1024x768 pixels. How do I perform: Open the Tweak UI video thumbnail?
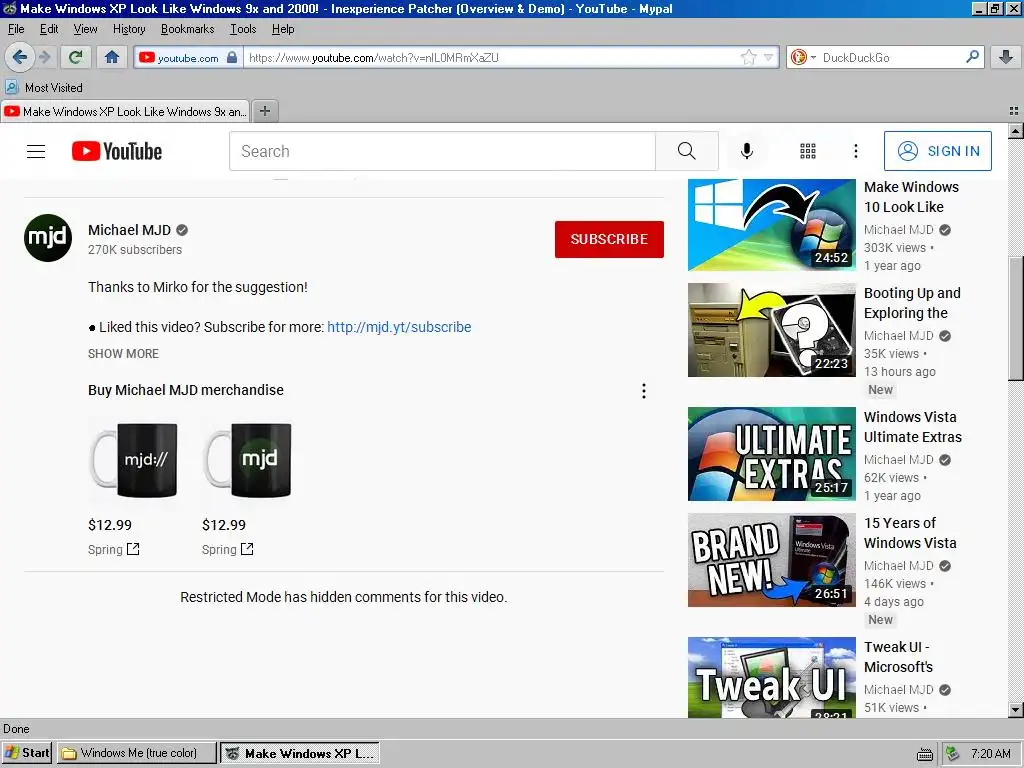tap(772, 677)
